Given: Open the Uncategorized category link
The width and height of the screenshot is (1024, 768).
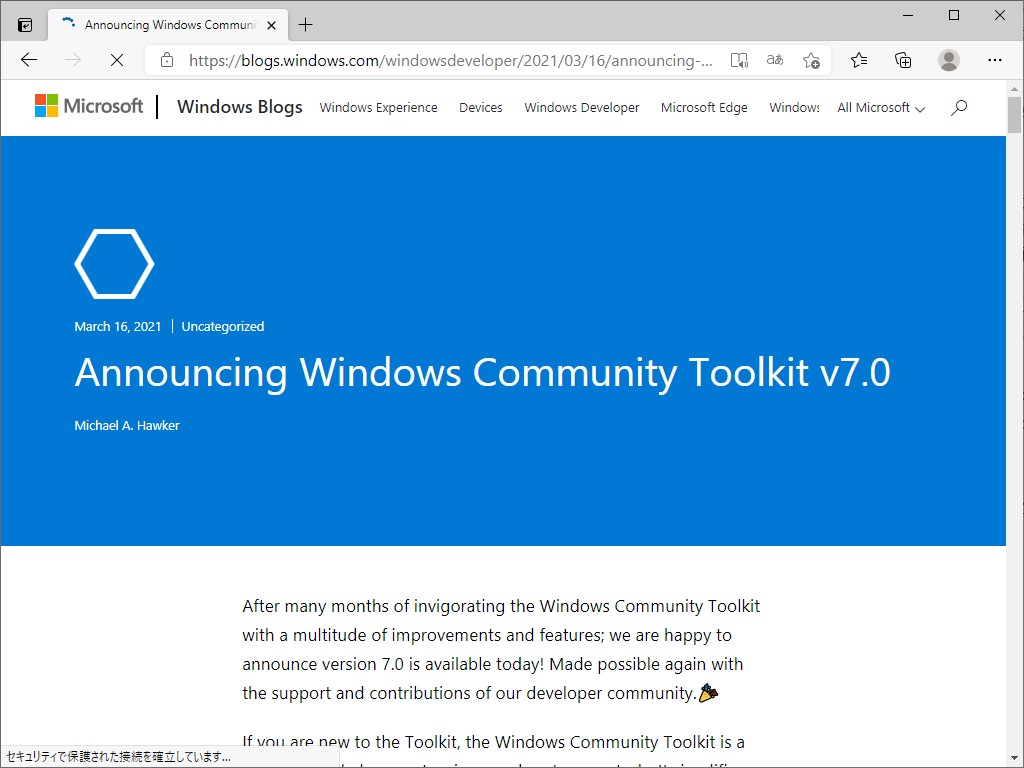Looking at the screenshot, I should coord(222,326).
